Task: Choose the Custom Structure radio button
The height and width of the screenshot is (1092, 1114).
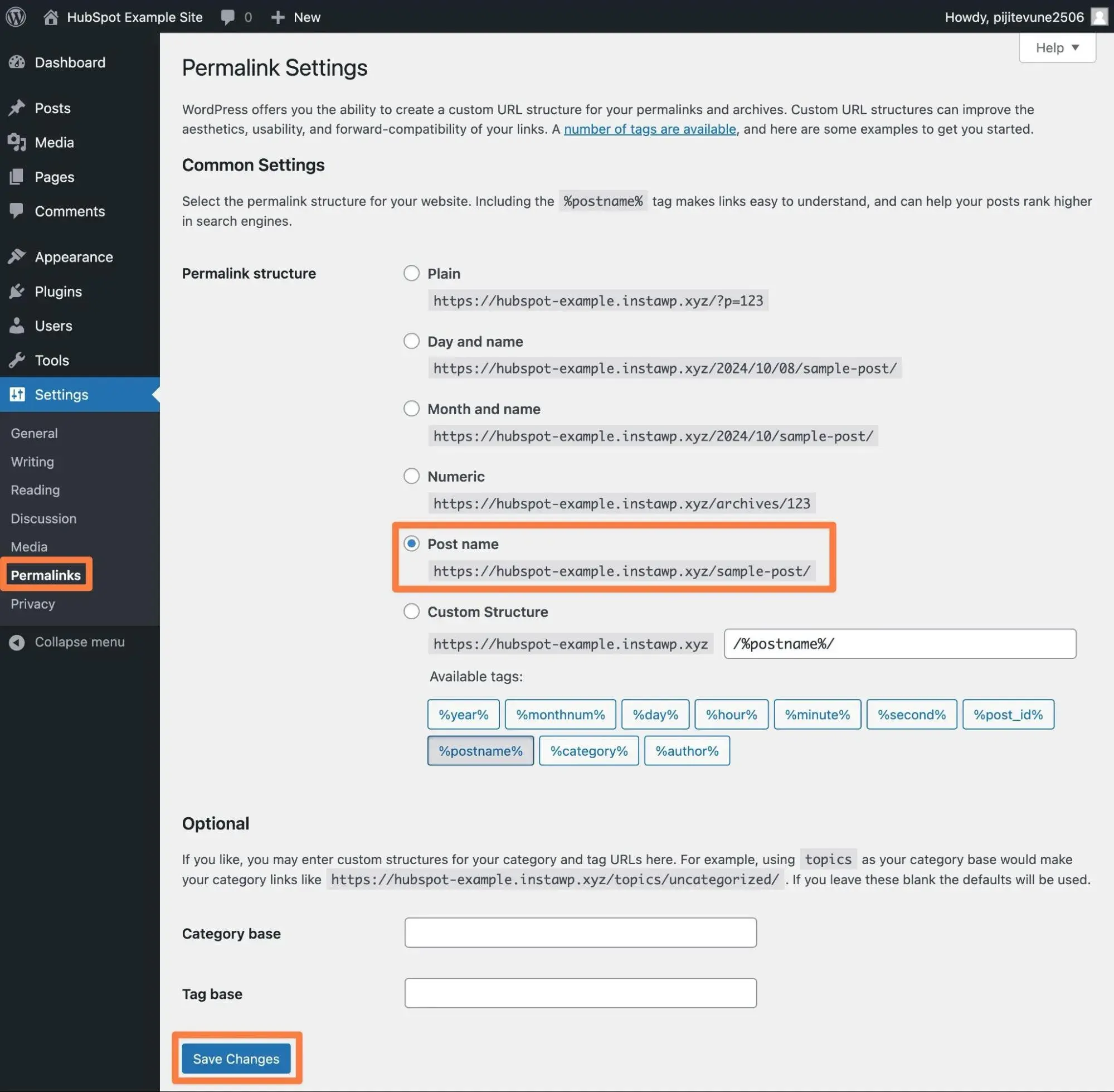Action: pyautogui.click(x=411, y=611)
